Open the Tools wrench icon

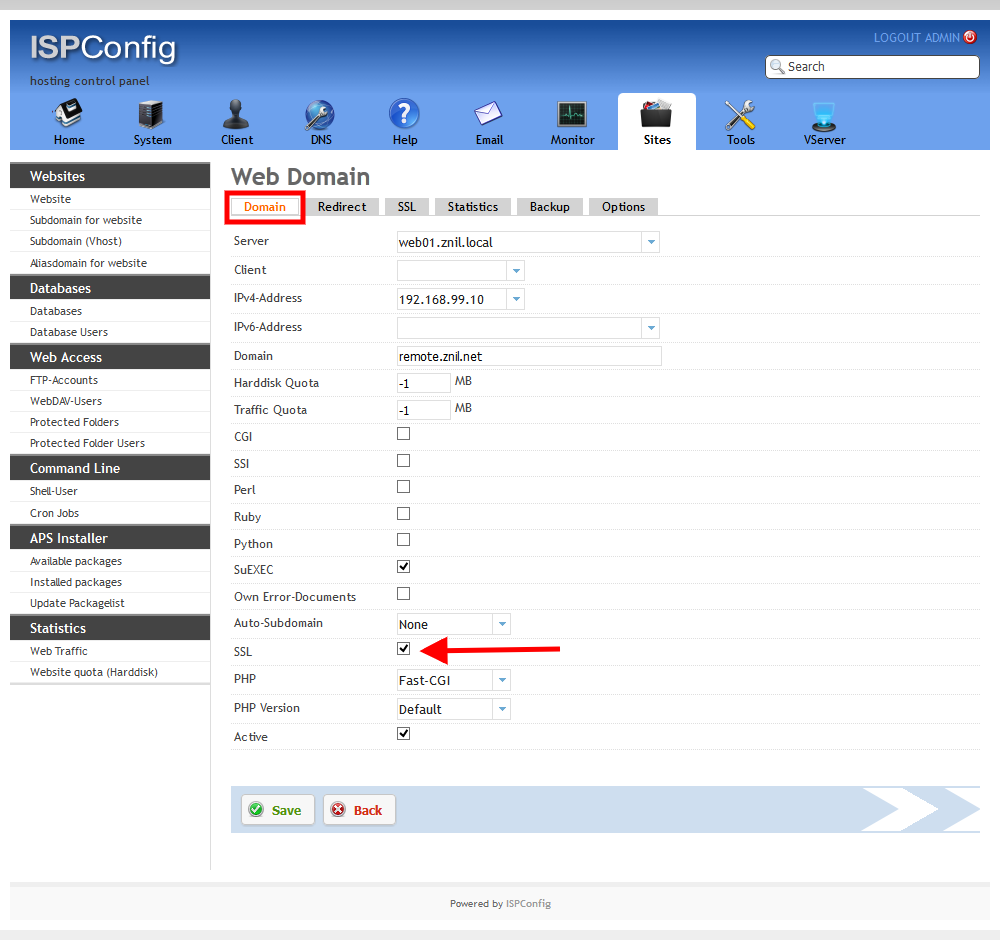point(740,115)
